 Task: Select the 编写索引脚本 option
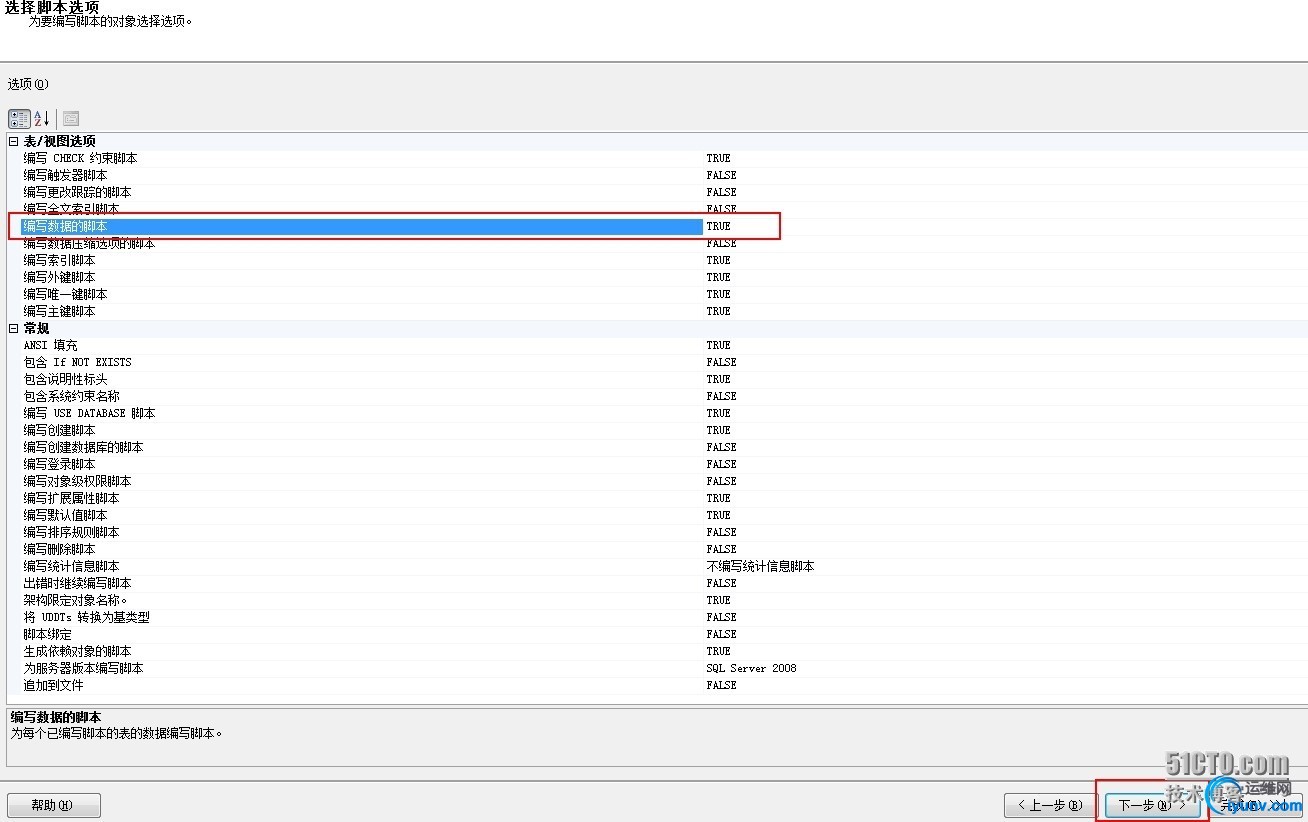(60, 260)
